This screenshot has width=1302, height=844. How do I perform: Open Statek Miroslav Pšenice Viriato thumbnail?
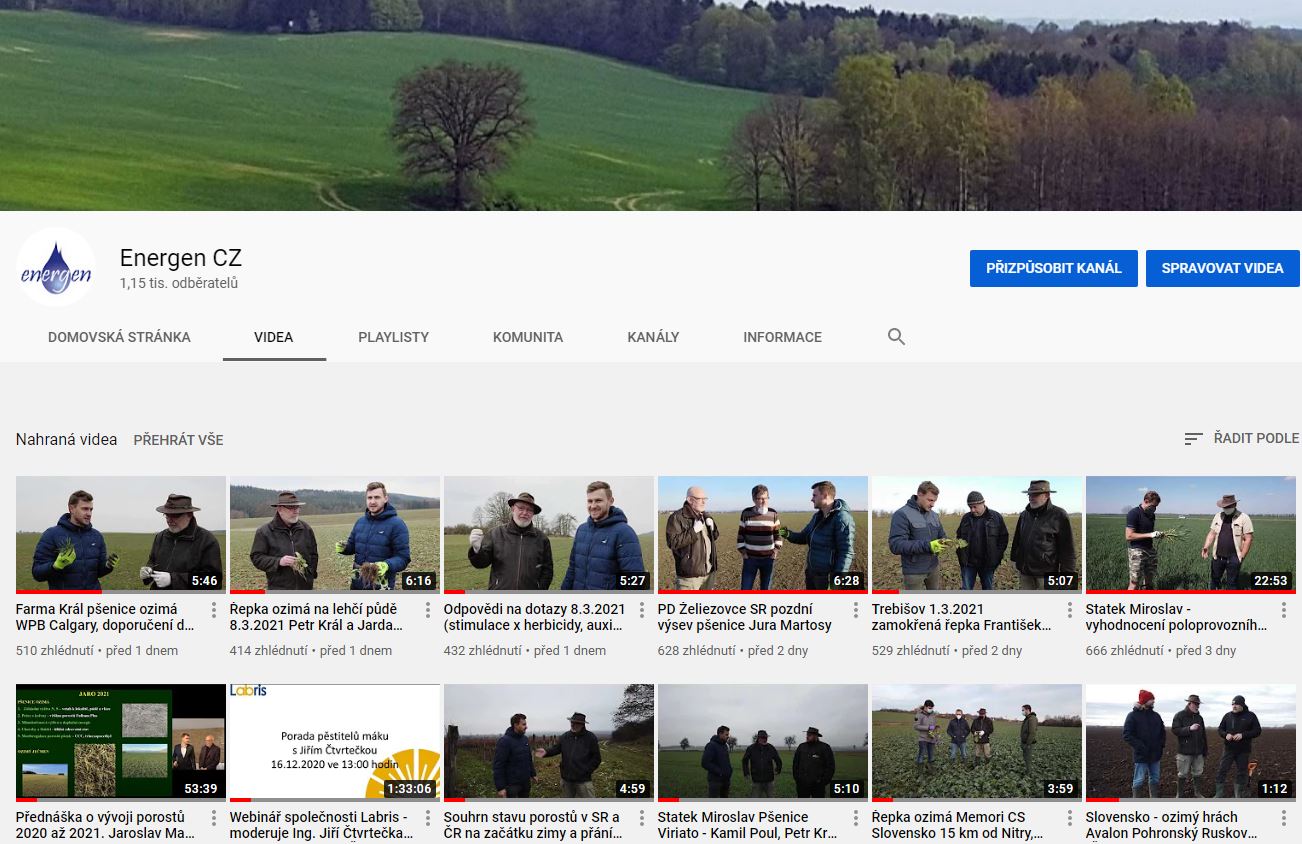[763, 743]
